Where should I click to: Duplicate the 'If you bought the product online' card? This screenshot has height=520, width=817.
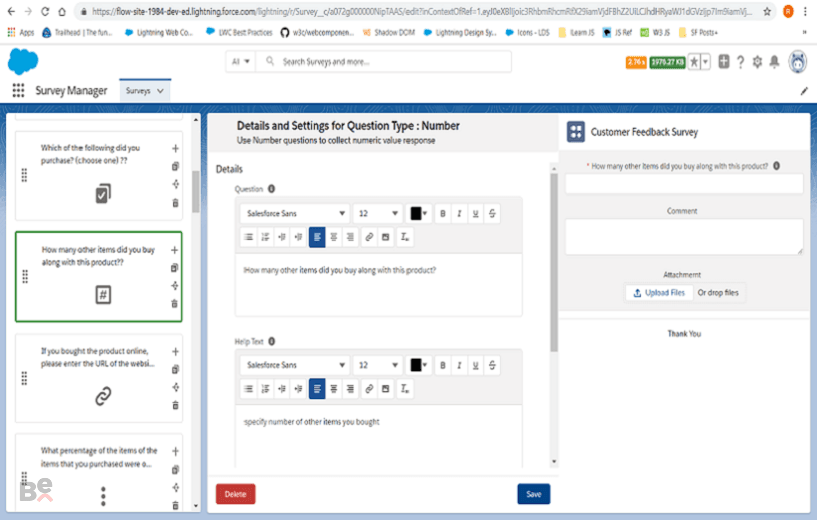pos(176,369)
